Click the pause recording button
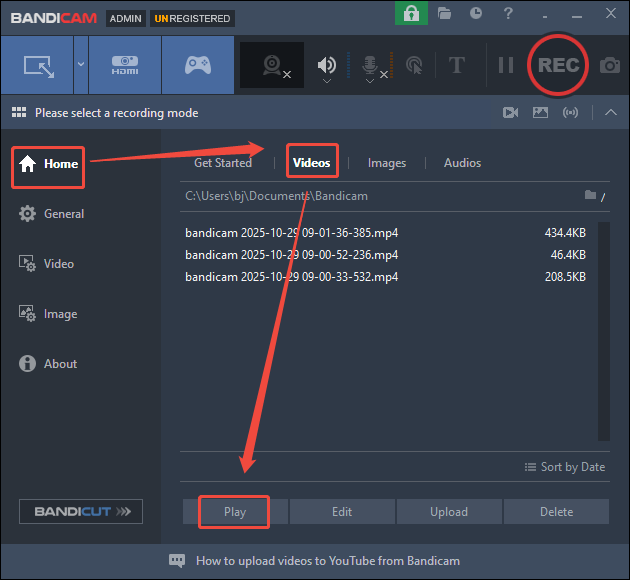This screenshot has height=580, width=630. (506, 65)
